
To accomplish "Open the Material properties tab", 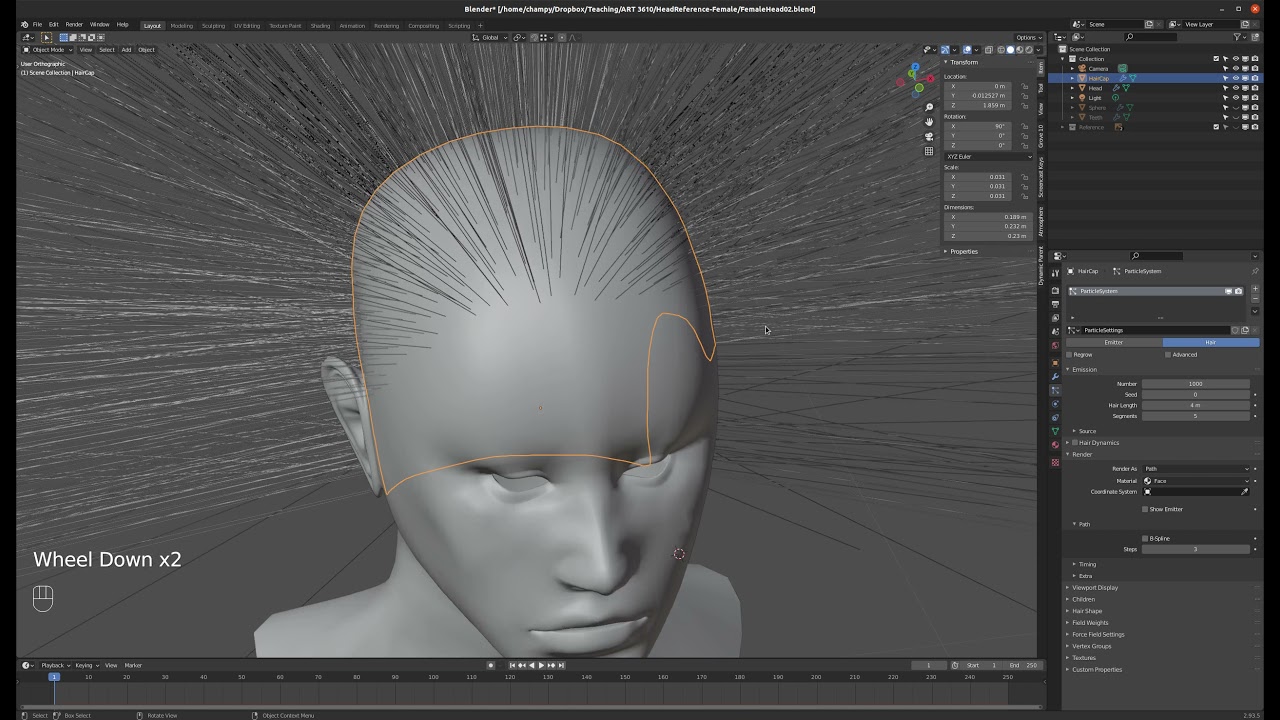I will click(x=1055, y=444).
